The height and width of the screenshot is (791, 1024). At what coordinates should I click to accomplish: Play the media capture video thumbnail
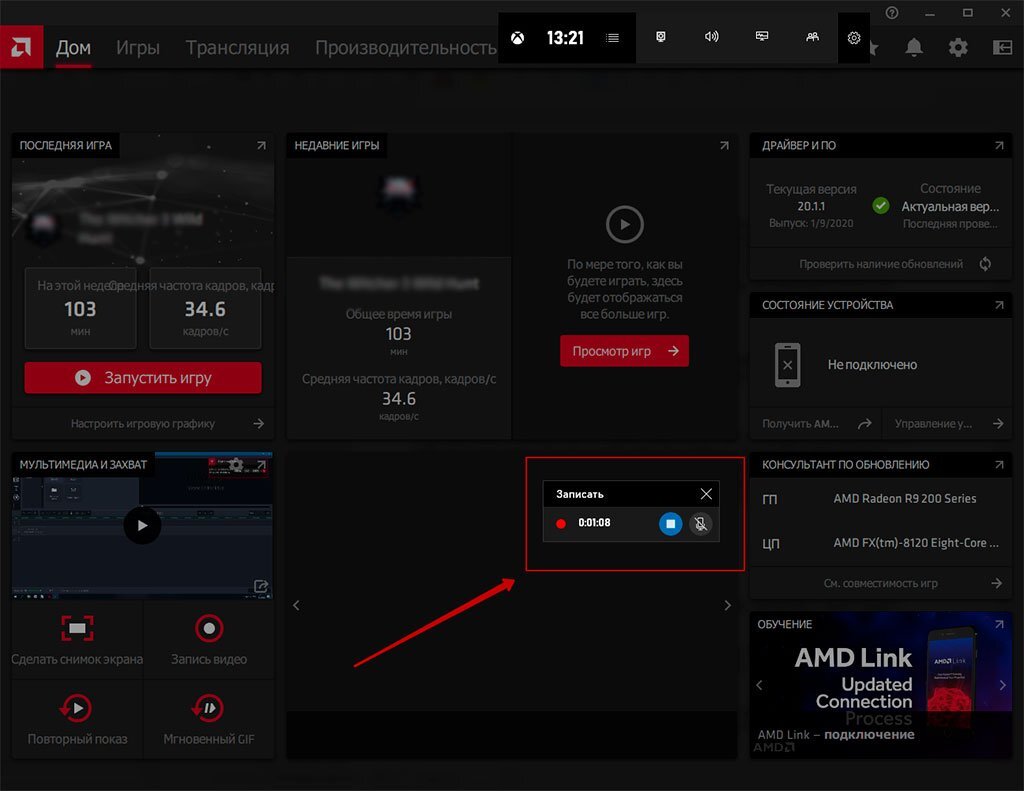pos(142,525)
